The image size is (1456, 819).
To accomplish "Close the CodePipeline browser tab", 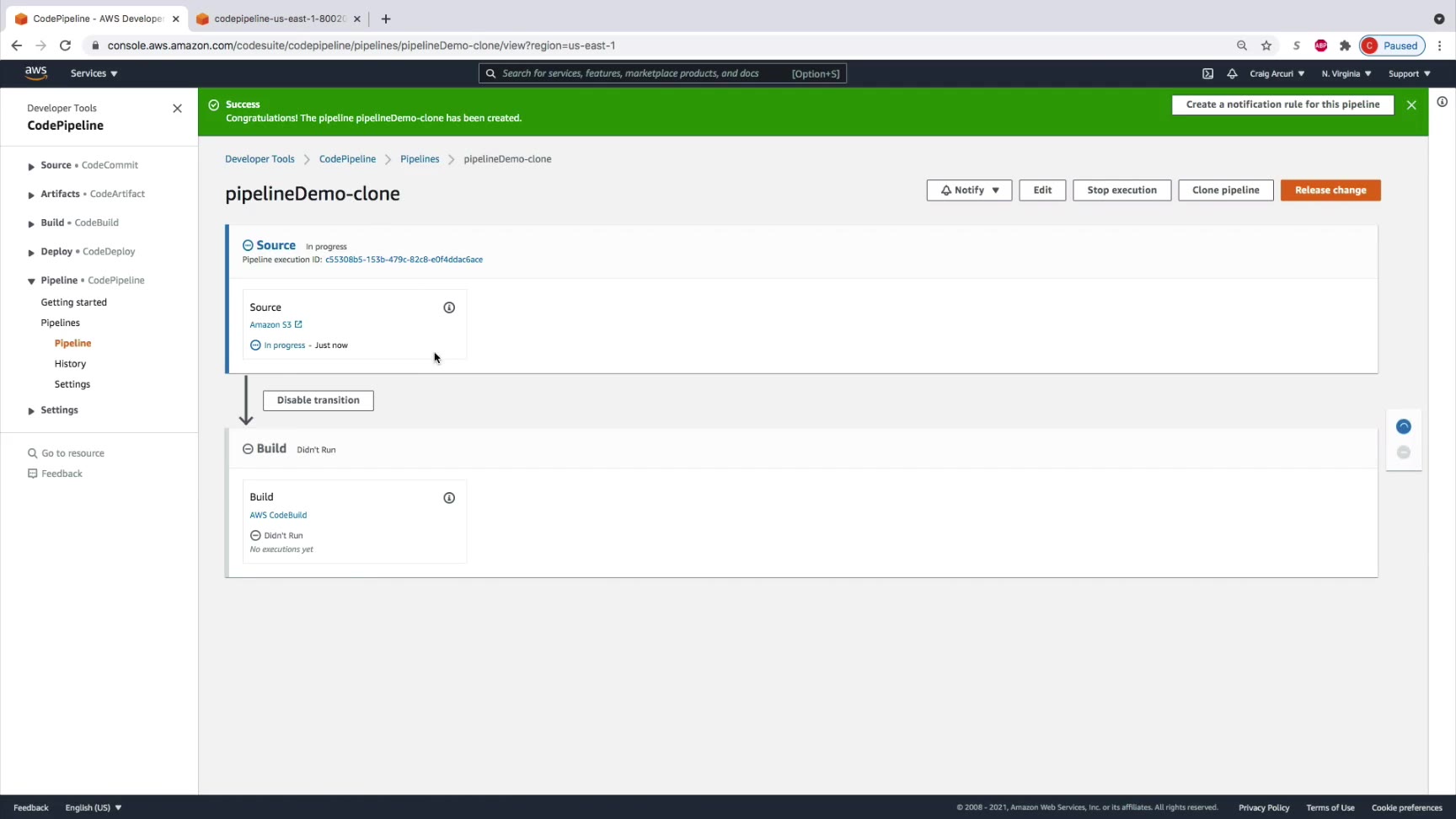I will 175,19.
